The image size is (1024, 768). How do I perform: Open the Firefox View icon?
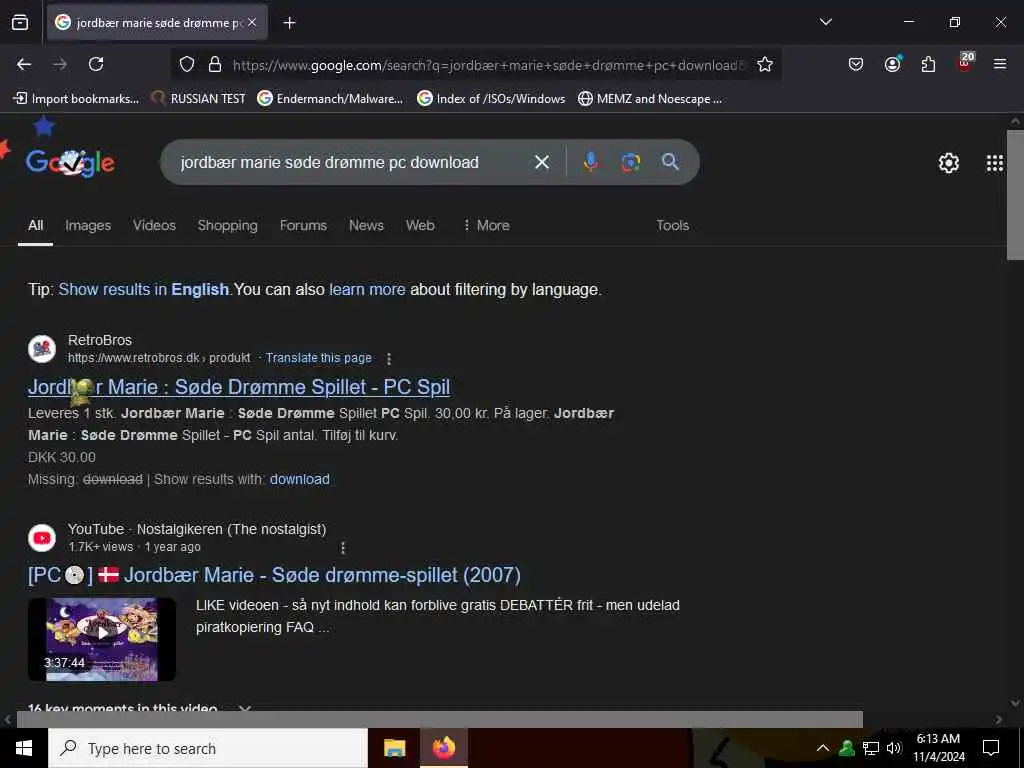[x=20, y=23]
